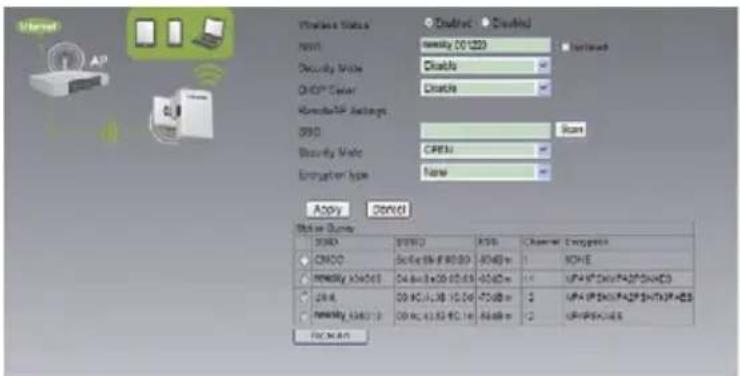Image resolution: width=740 pixels, height=376 pixels.
Task: Open the Security Mode dropdown showing Disable
Action: coord(486,66)
